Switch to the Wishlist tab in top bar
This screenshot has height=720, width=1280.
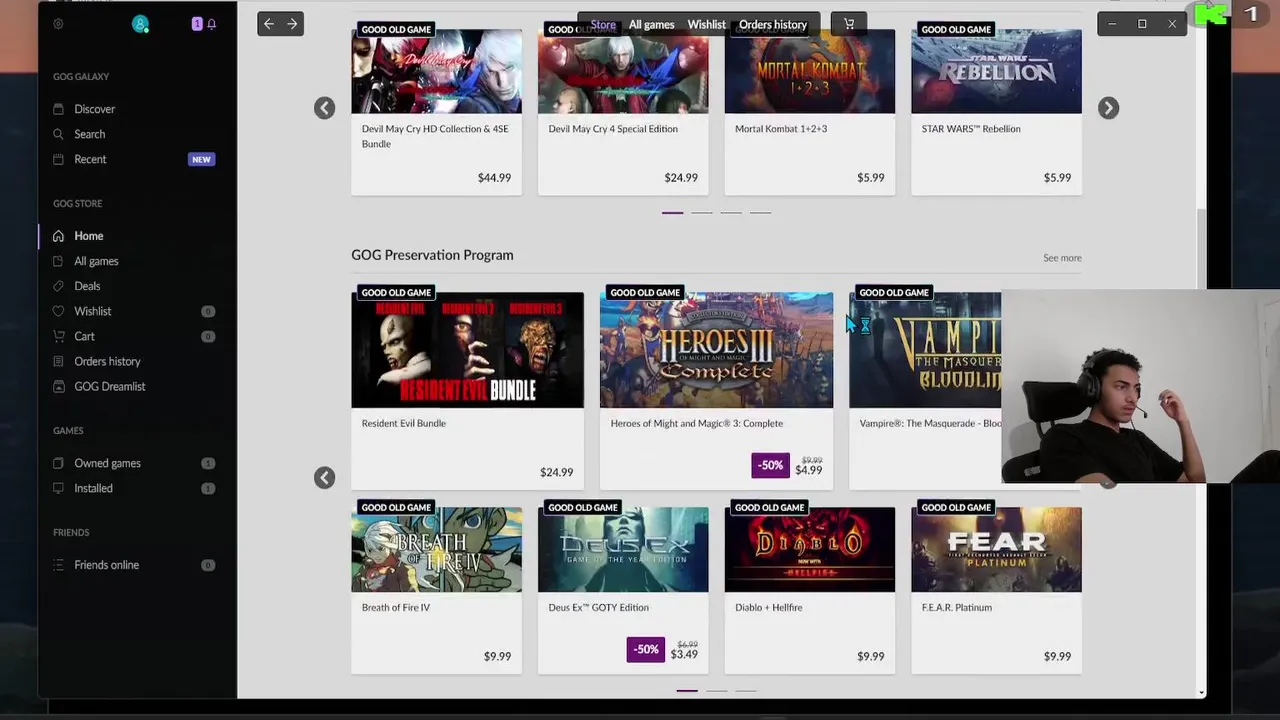[x=706, y=24]
